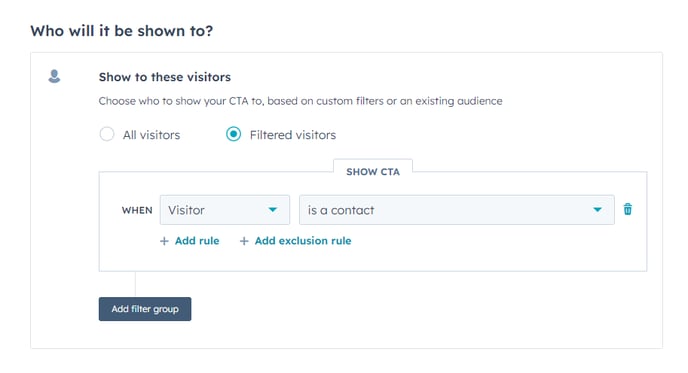Expand 'is a contact' via its caret arrow
The width and height of the screenshot is (688, 373).
pyautogui.click(x=597, y=210)
